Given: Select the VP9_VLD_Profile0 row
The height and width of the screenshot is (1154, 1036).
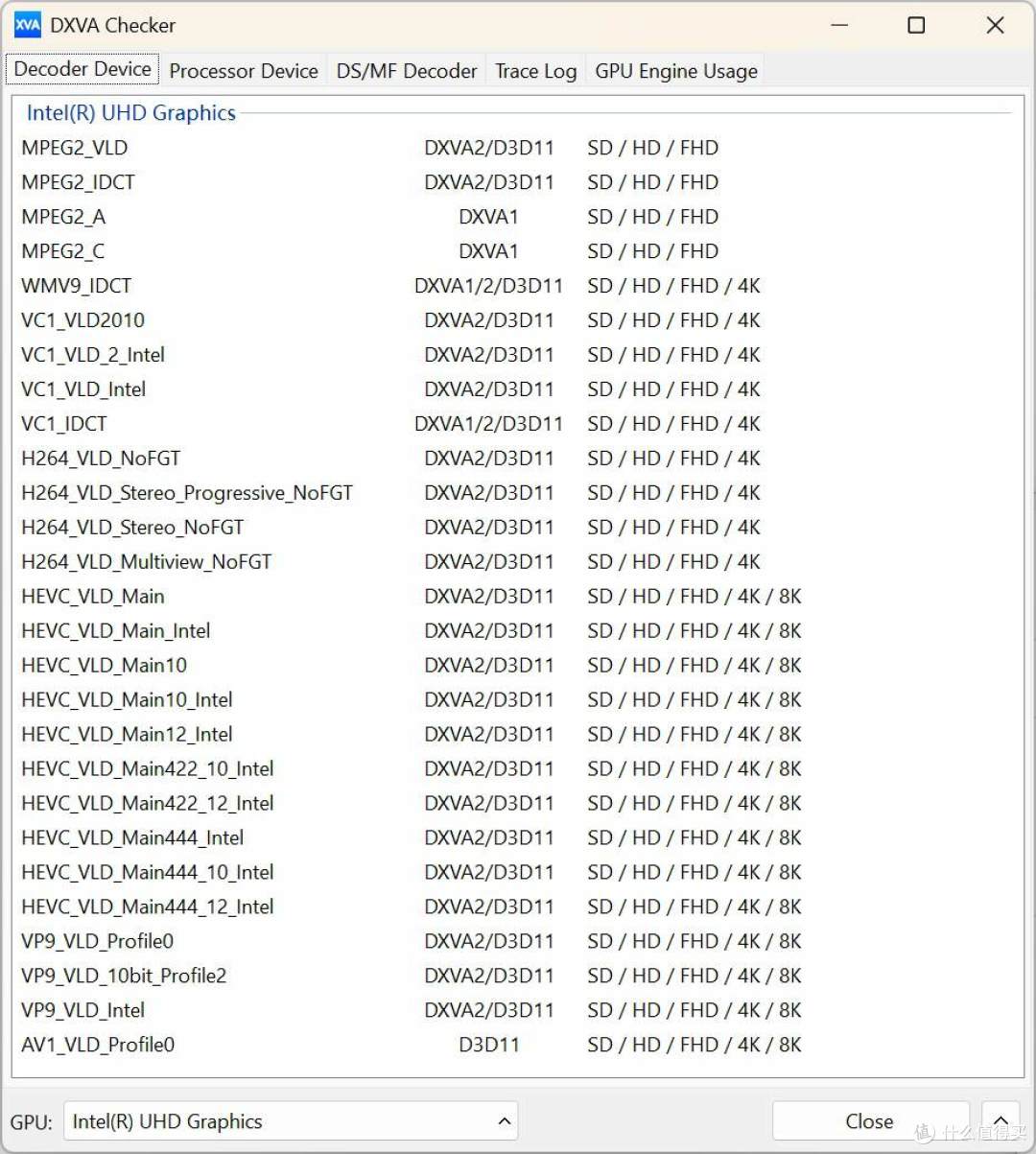Looking at the screenshot, I should pos(516,942).
